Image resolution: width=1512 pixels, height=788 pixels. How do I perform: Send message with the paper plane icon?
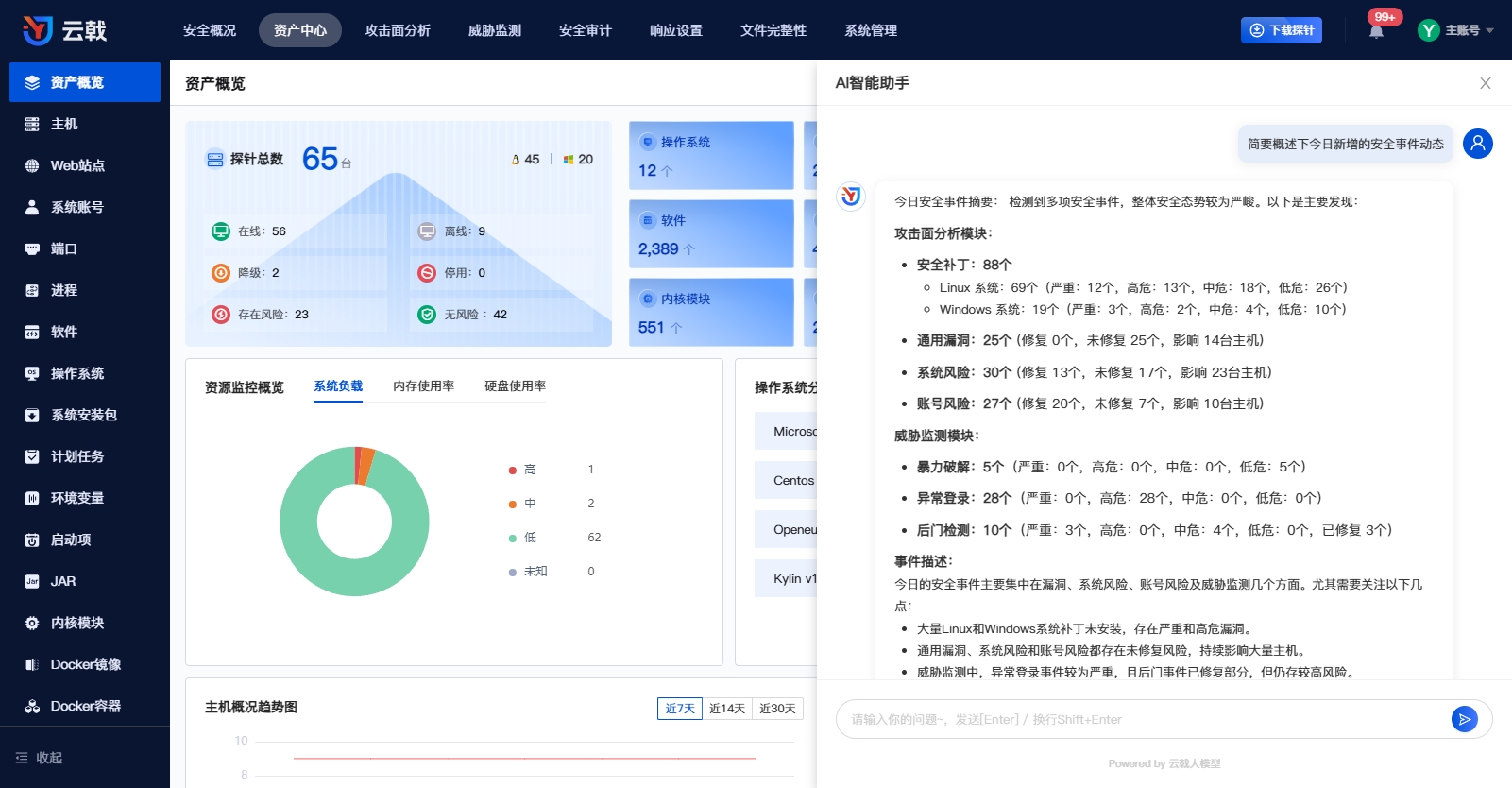[1464, 719]
